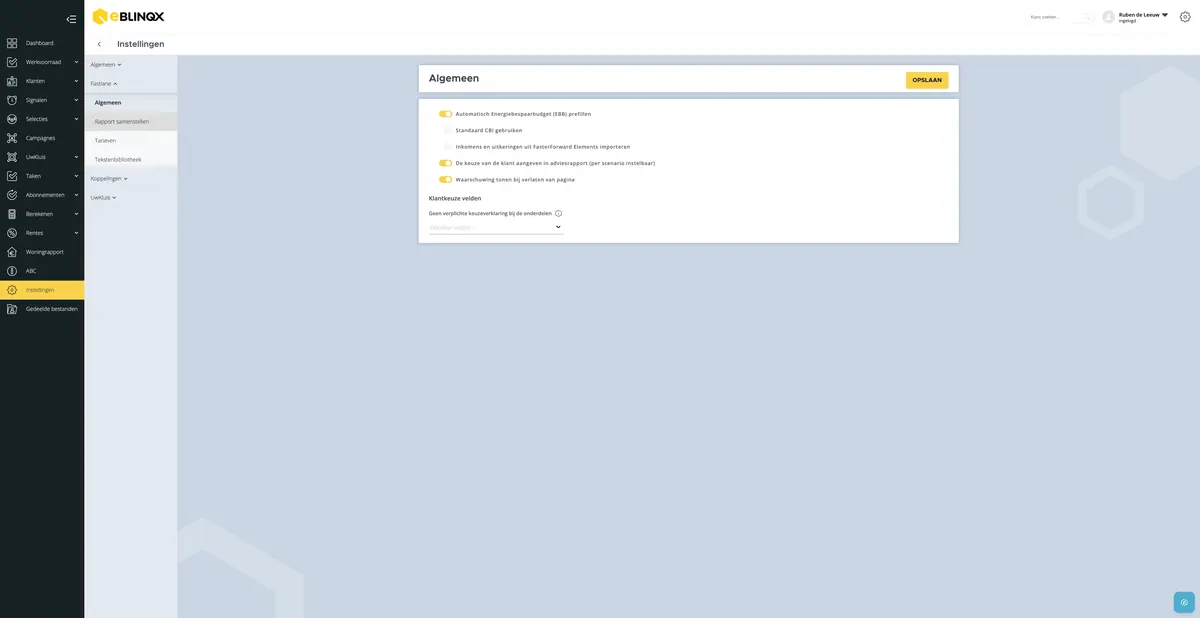Expand the Algemeen settings section
1200x618 pixels.
coord(106,65)
